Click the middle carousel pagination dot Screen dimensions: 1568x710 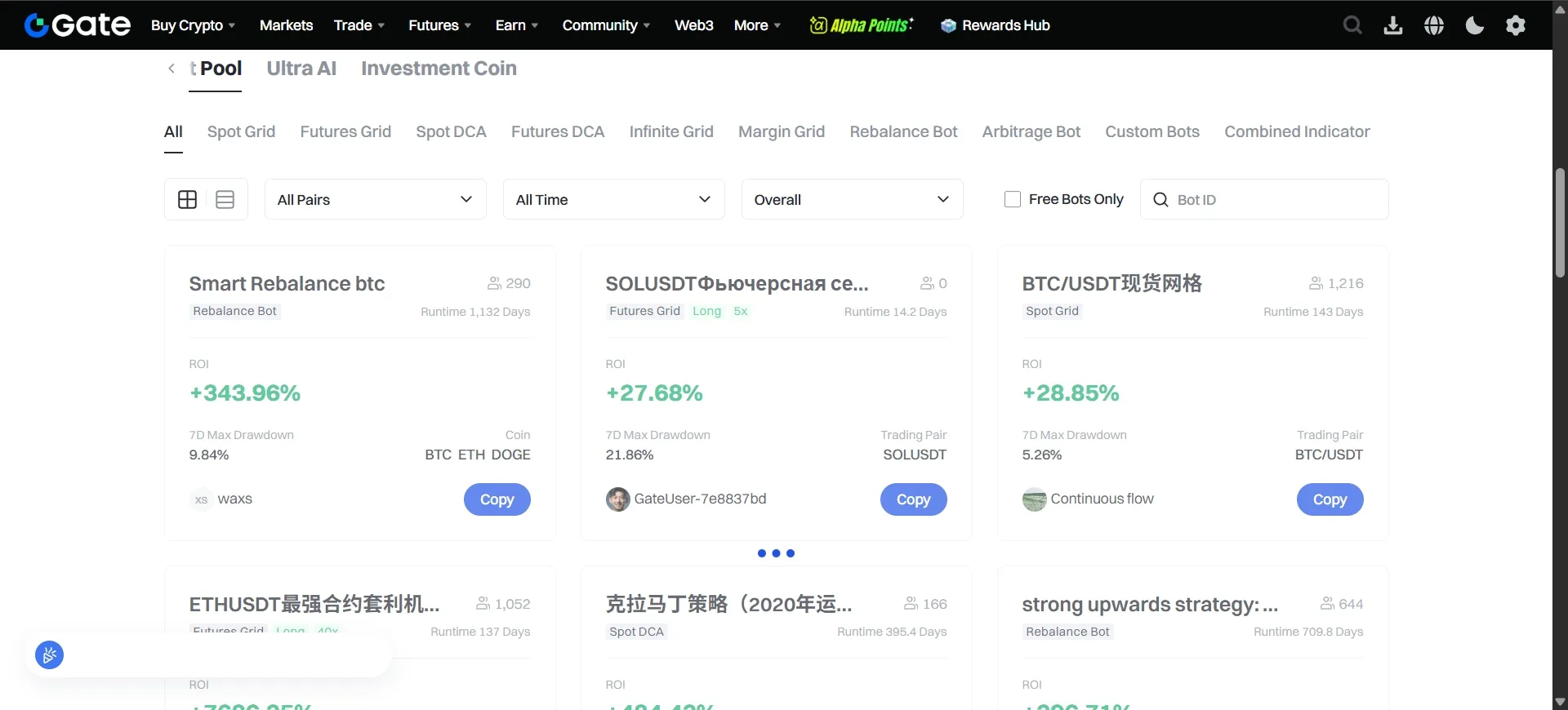tap(776, 553)
